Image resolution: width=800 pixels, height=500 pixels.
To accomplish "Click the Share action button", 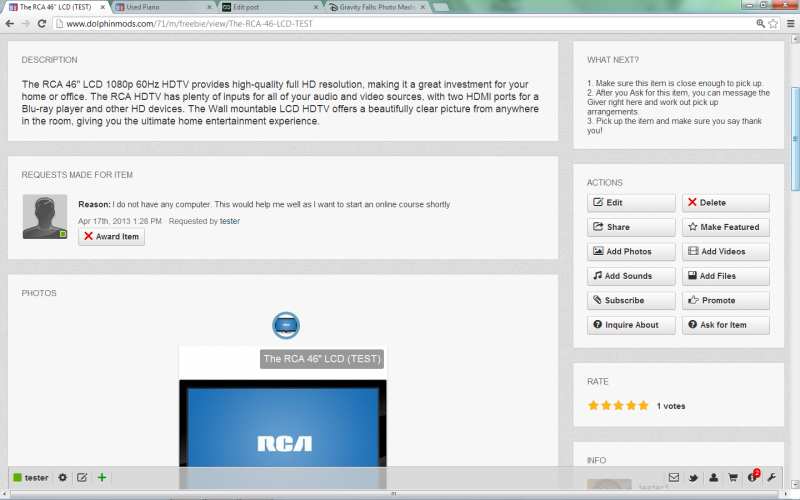I will (x=631, y=227).
